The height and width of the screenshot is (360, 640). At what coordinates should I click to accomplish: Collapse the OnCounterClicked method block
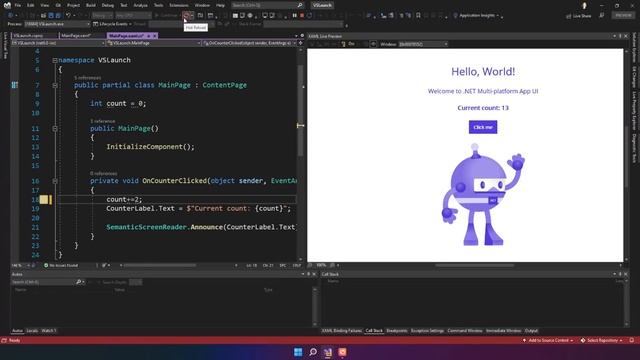(x=55, y=181)
